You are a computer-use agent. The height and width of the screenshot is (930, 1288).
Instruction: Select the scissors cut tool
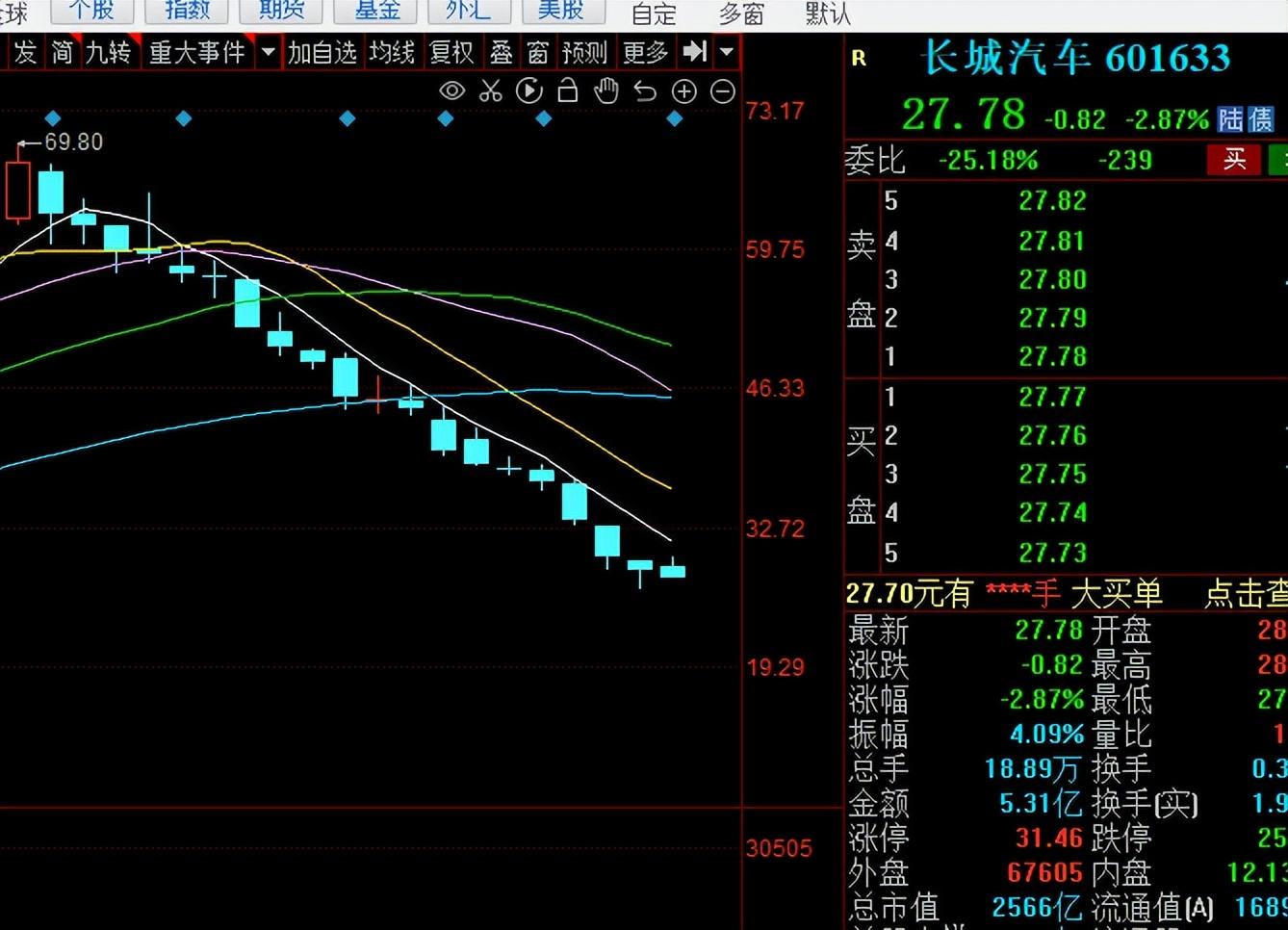(x=491, y=91)
